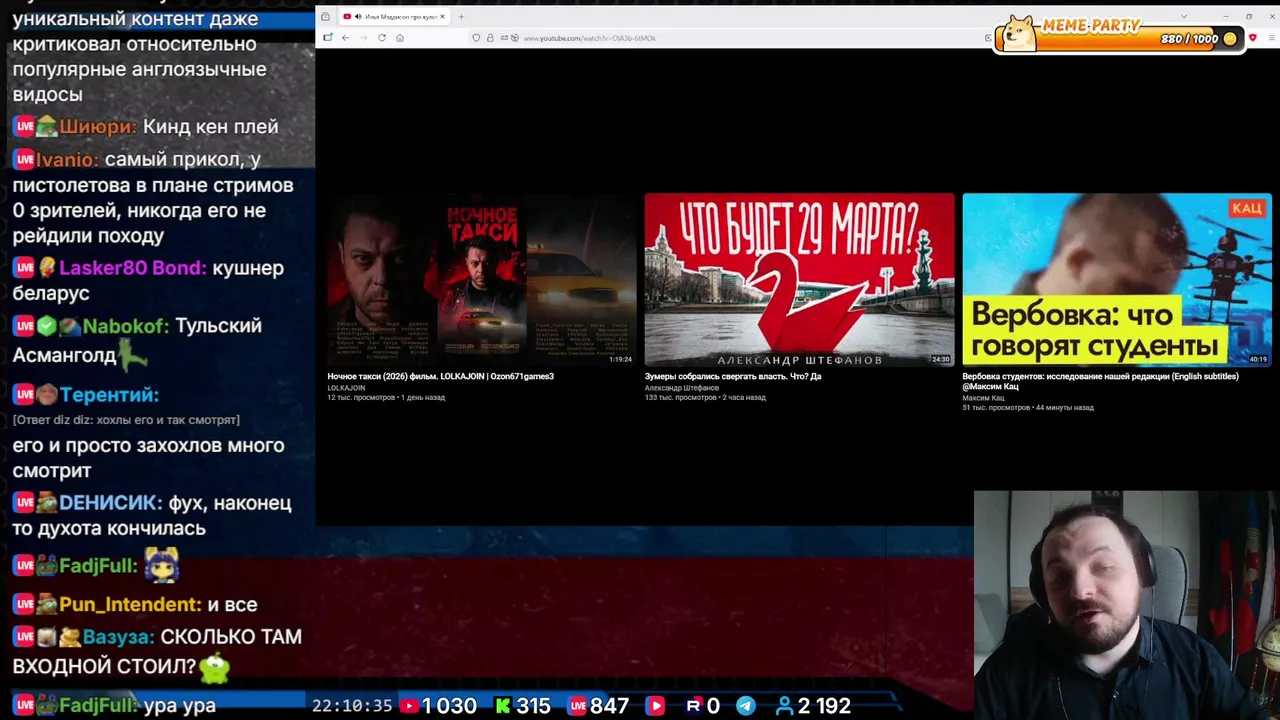Image resolution: width=1280 pixels, height=720 pixels.
Task: Click chat username Шиюри
Action: click(x=97, y=127)
